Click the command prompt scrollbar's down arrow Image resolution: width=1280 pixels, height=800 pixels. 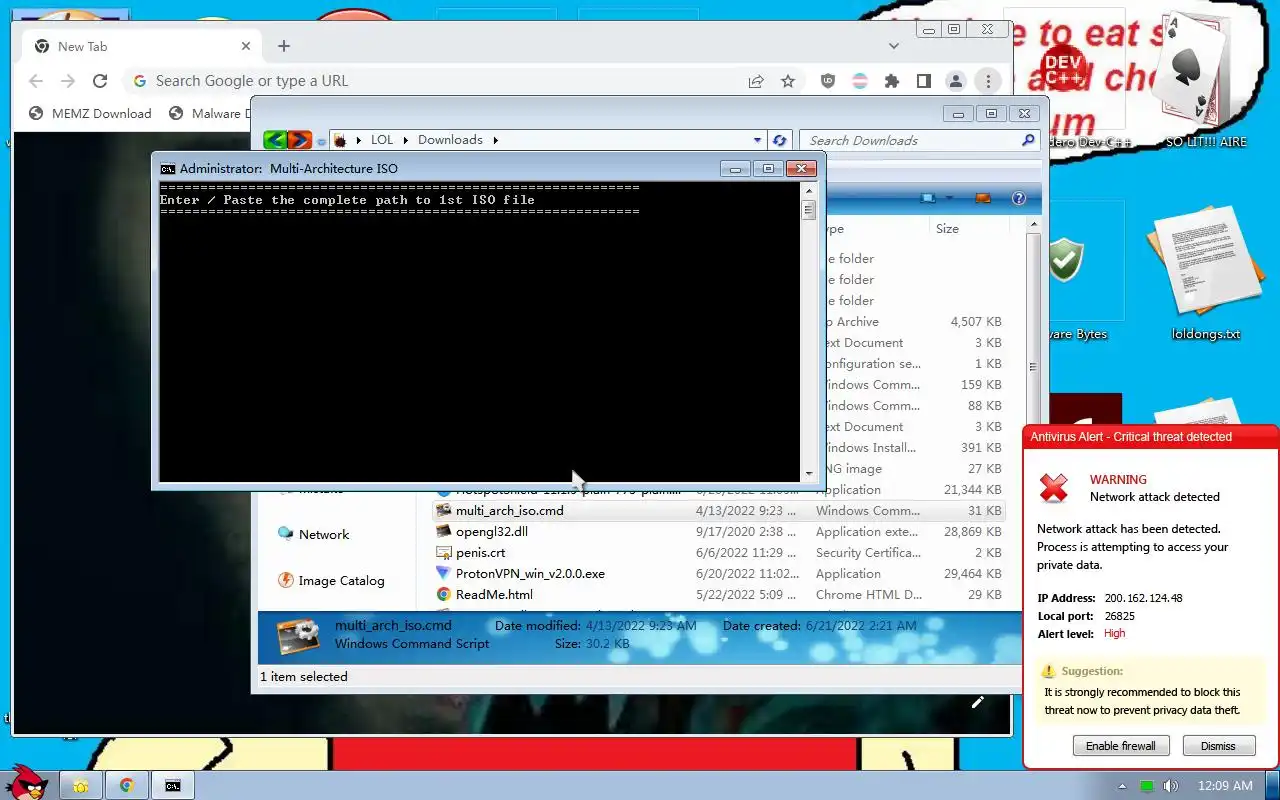808,473
